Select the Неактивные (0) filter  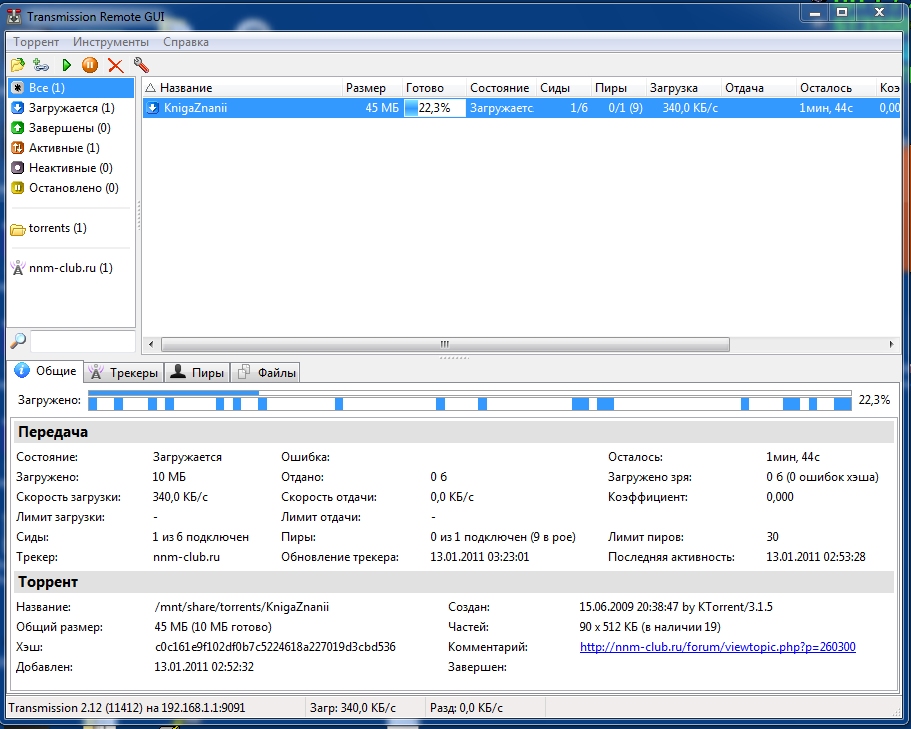tap(71, 168)
